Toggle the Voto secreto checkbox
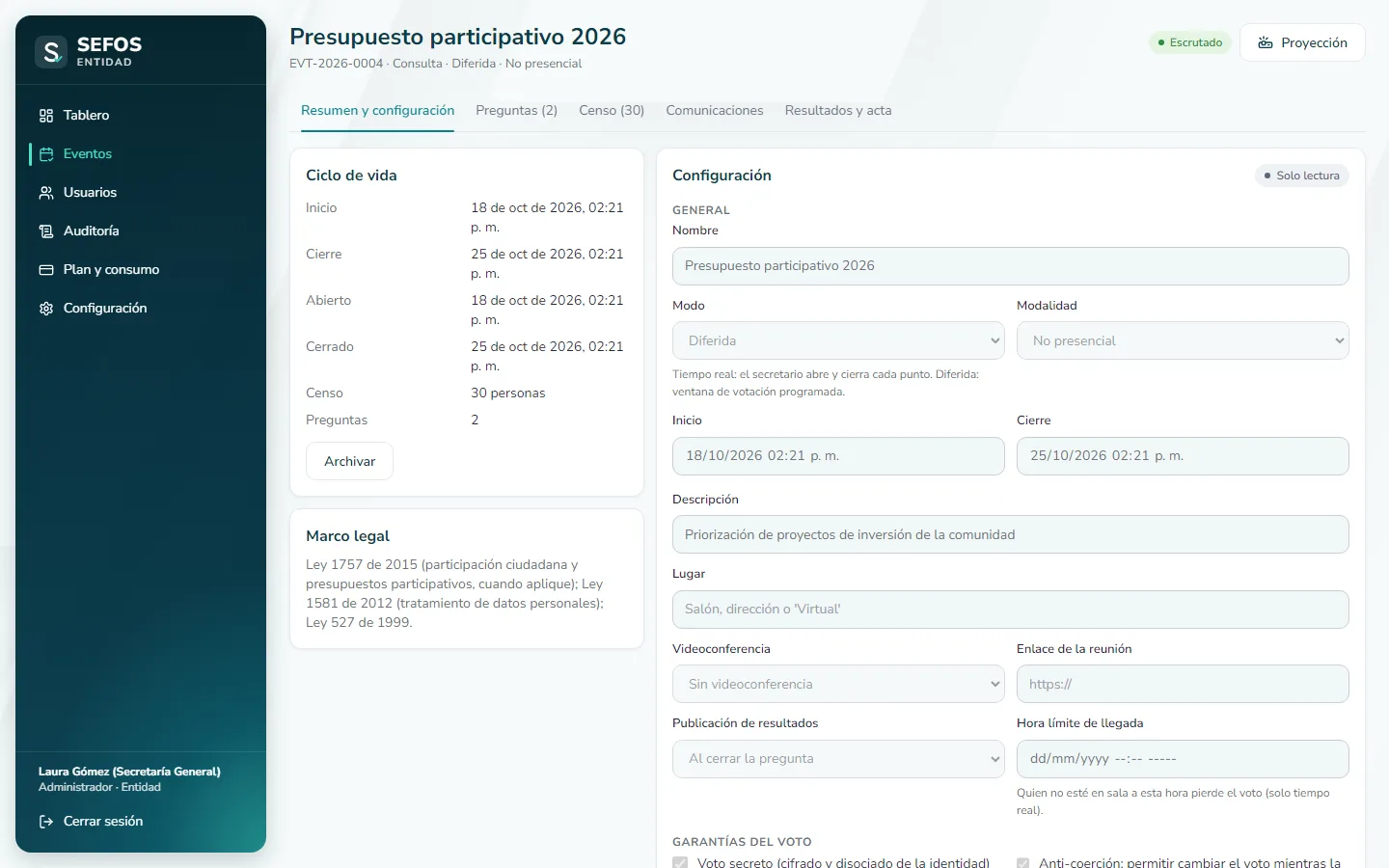This screenshot has width=1389, height=868. (680, 862)
